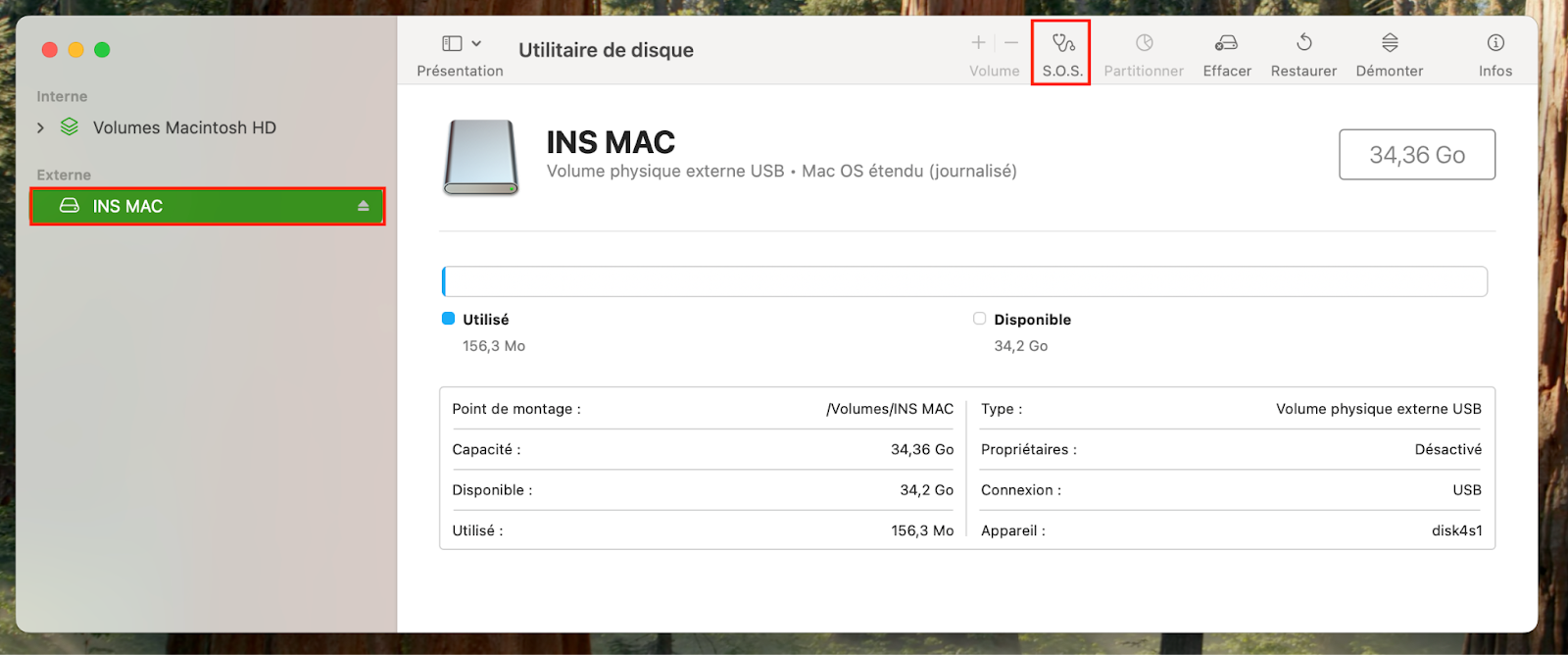This screenshot has height=655, width=1568.
Task: Click the Disponible row value 34,2 Go
Action: point(927,490)
